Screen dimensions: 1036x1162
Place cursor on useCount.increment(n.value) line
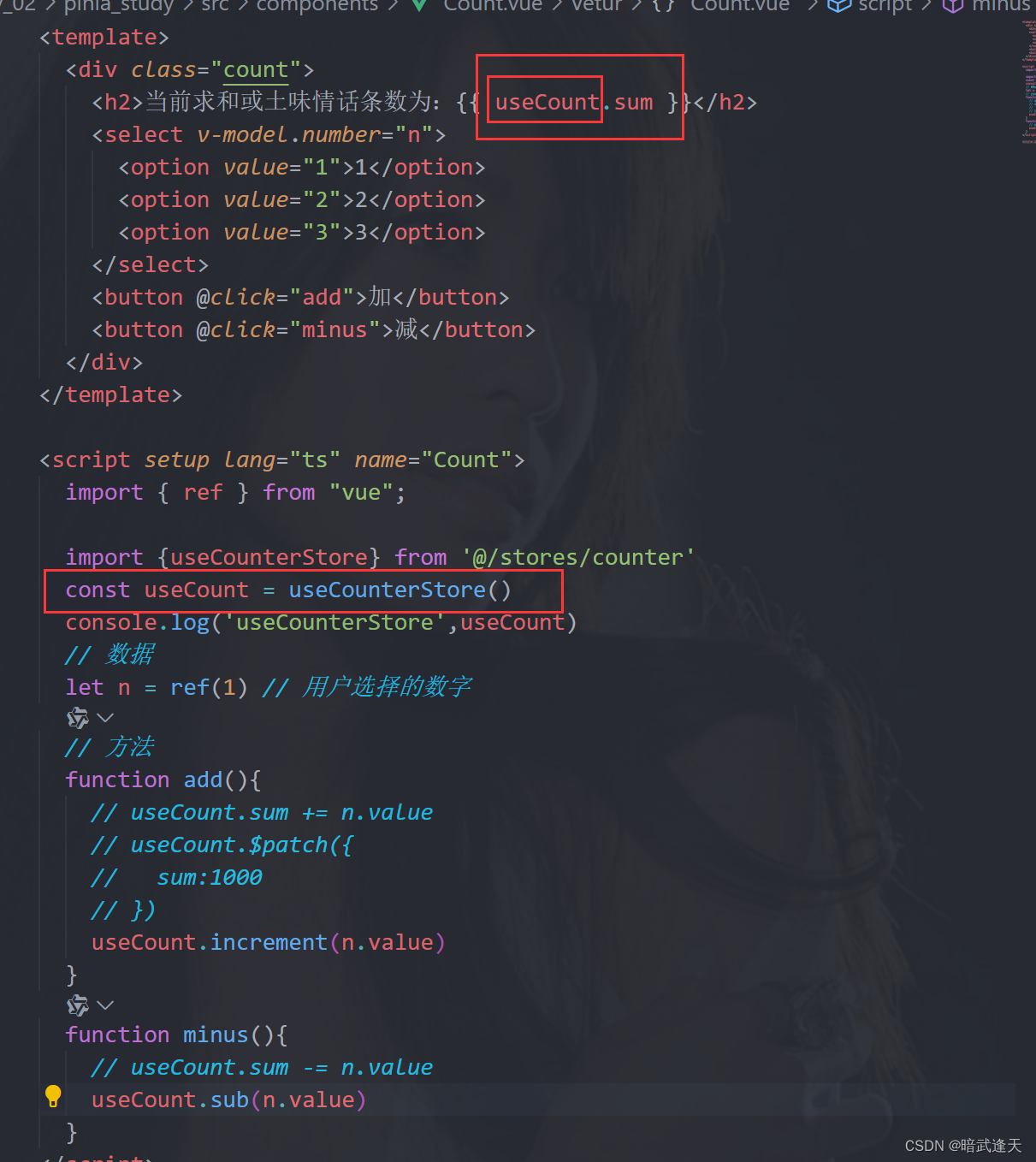269,942
